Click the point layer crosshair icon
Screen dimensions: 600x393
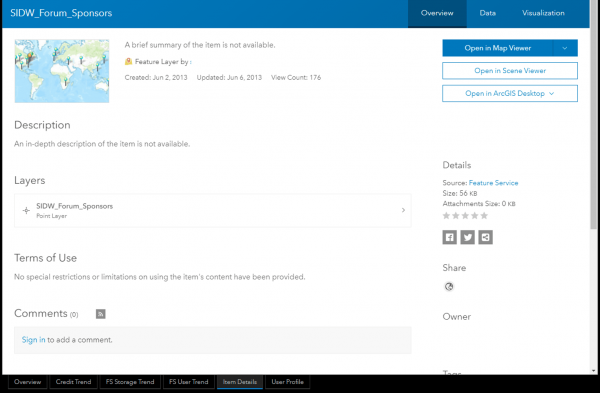pos(26,210)
